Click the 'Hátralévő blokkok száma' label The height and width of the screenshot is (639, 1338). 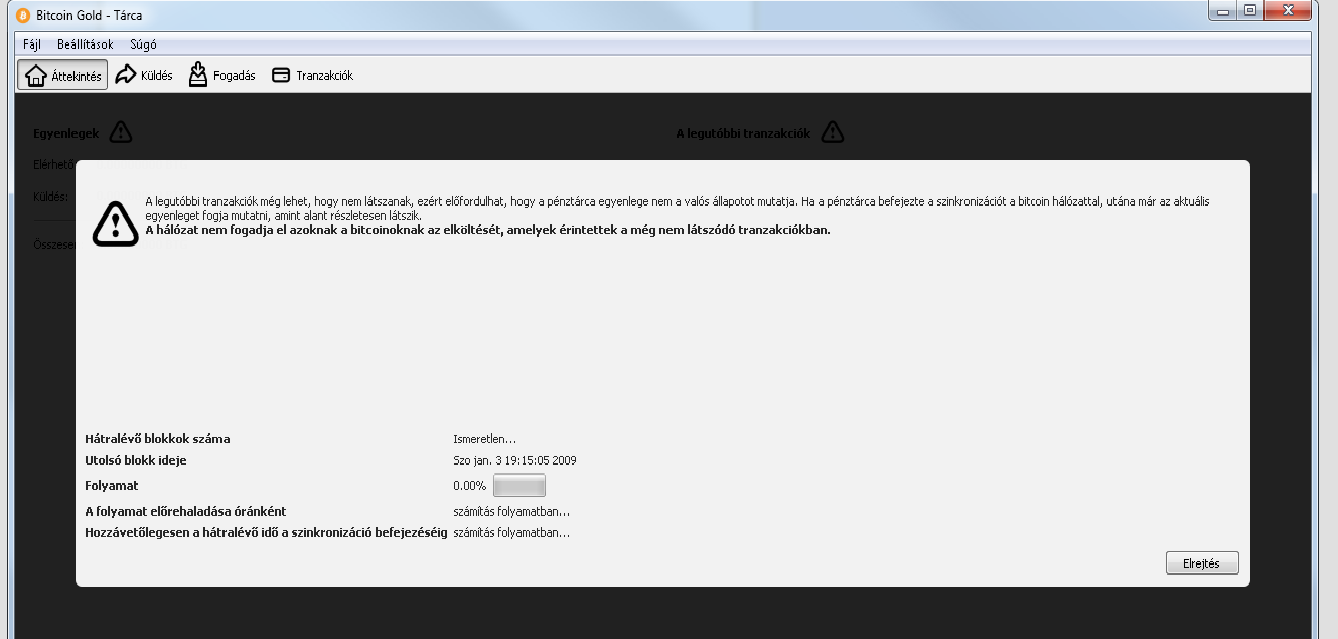tap(158, 439)
